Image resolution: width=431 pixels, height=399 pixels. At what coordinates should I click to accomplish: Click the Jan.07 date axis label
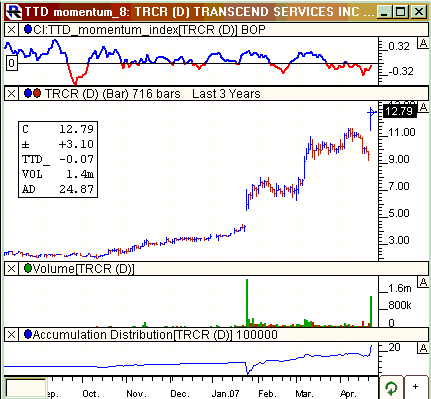click(225, 394)
